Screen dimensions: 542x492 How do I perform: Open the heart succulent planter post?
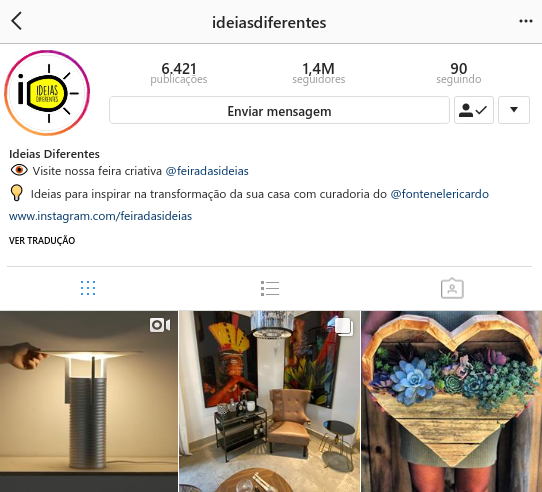pos(452,401)
